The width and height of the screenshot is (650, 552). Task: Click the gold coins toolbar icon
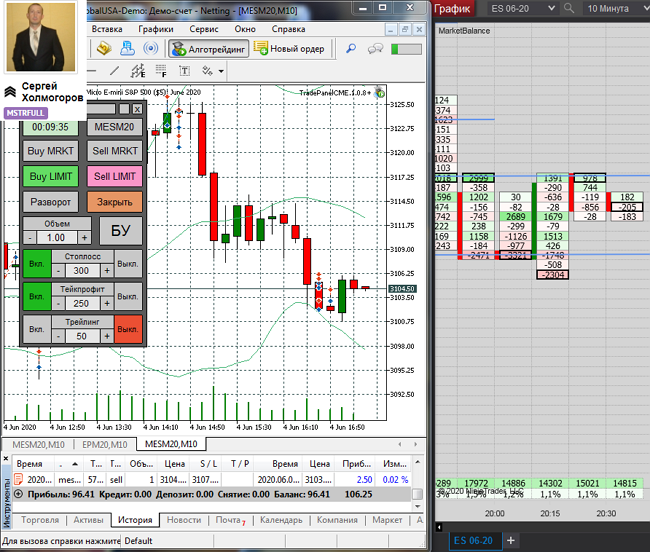pos(104,48)
